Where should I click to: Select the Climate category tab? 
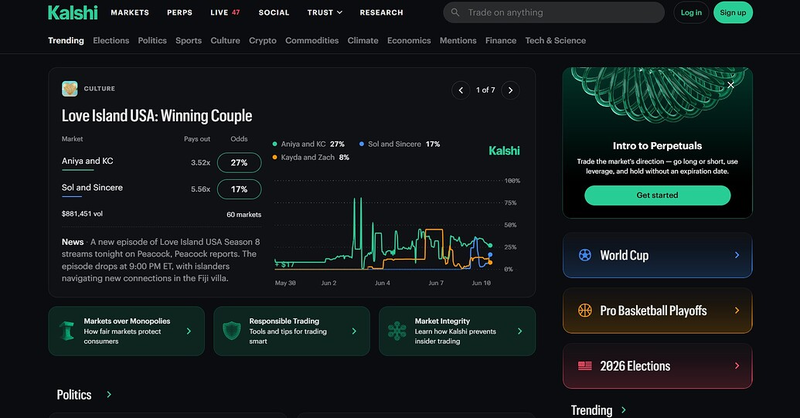click(x=363, y=40)
